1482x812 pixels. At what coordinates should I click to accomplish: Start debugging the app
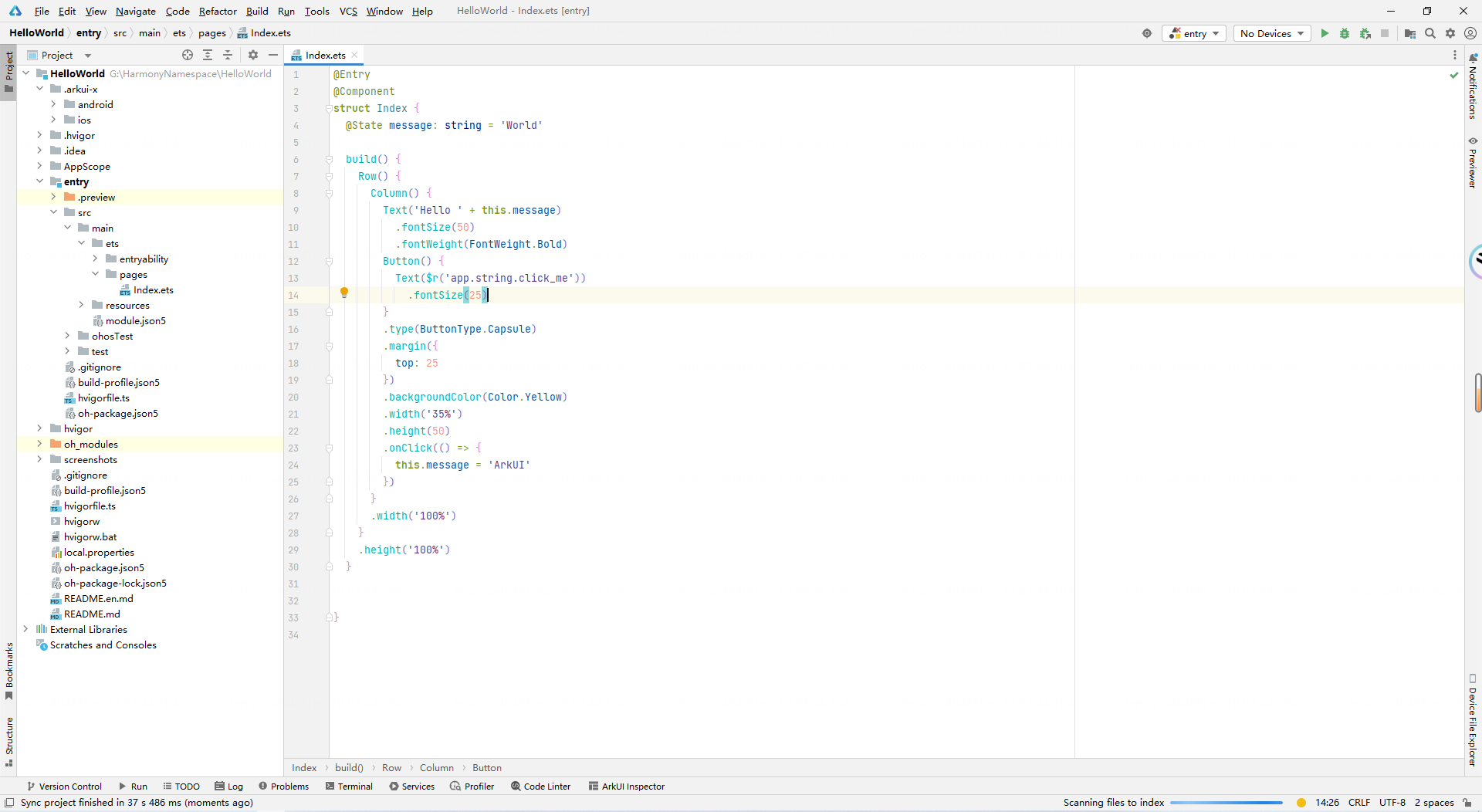(1345, 33)
